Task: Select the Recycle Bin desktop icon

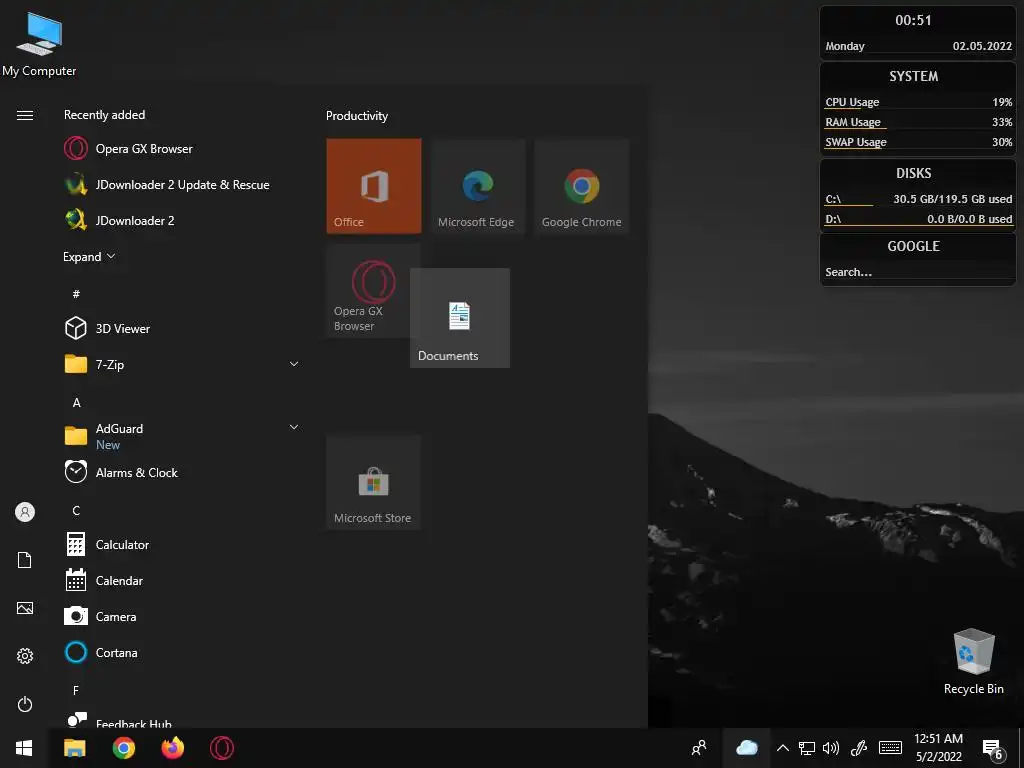Action: (973, 661)
